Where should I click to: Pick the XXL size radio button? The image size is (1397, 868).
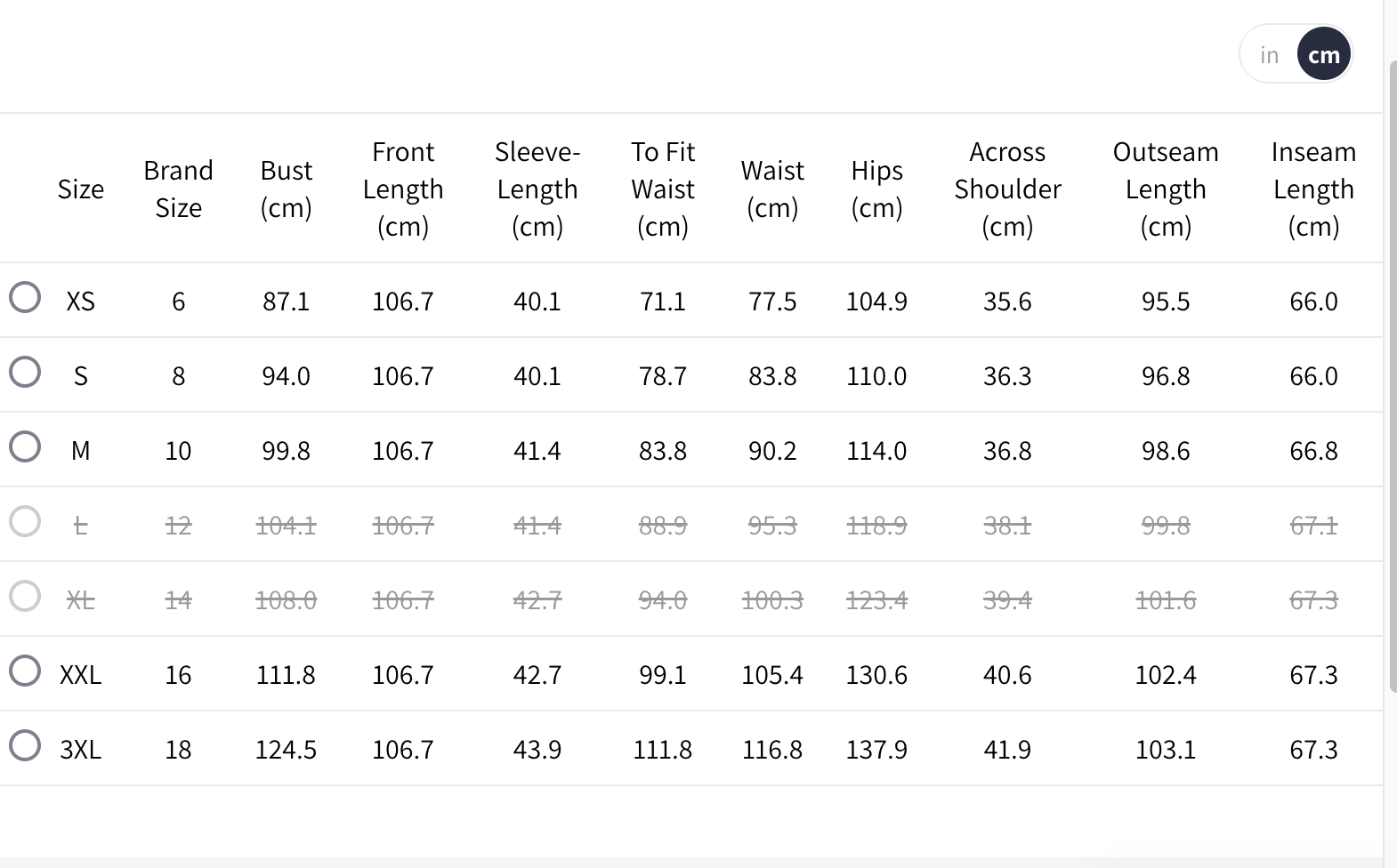(25, 671)
